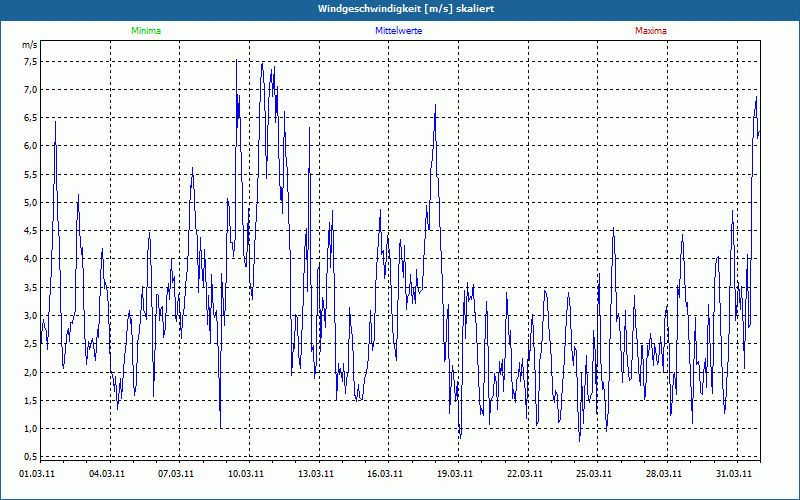Click the 5,0 y-axis value
Viewport: 800px width, 500px height.
pyautogui.click(x=31, y=203)
